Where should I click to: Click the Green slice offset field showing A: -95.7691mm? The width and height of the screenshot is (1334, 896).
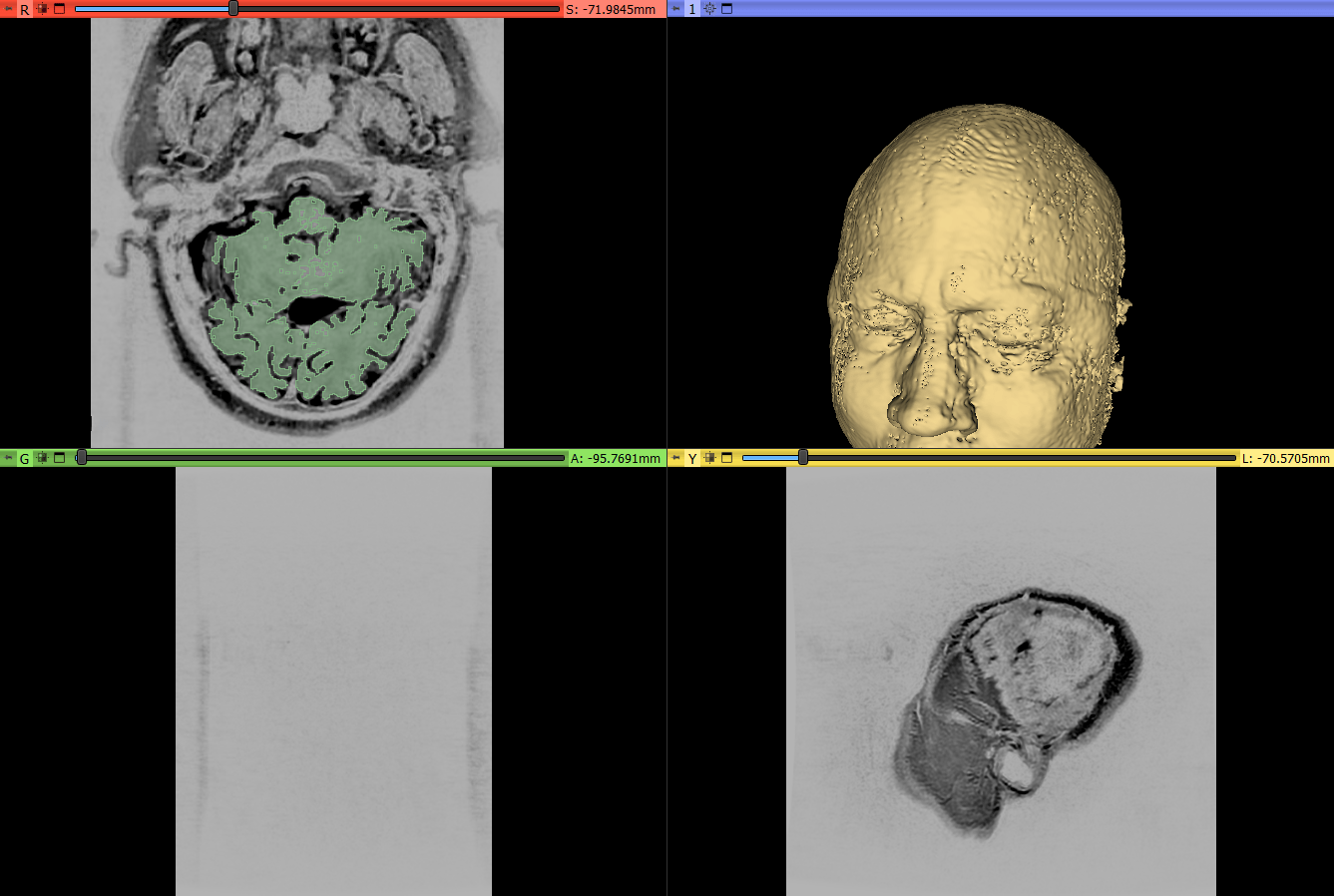[616, 459]
